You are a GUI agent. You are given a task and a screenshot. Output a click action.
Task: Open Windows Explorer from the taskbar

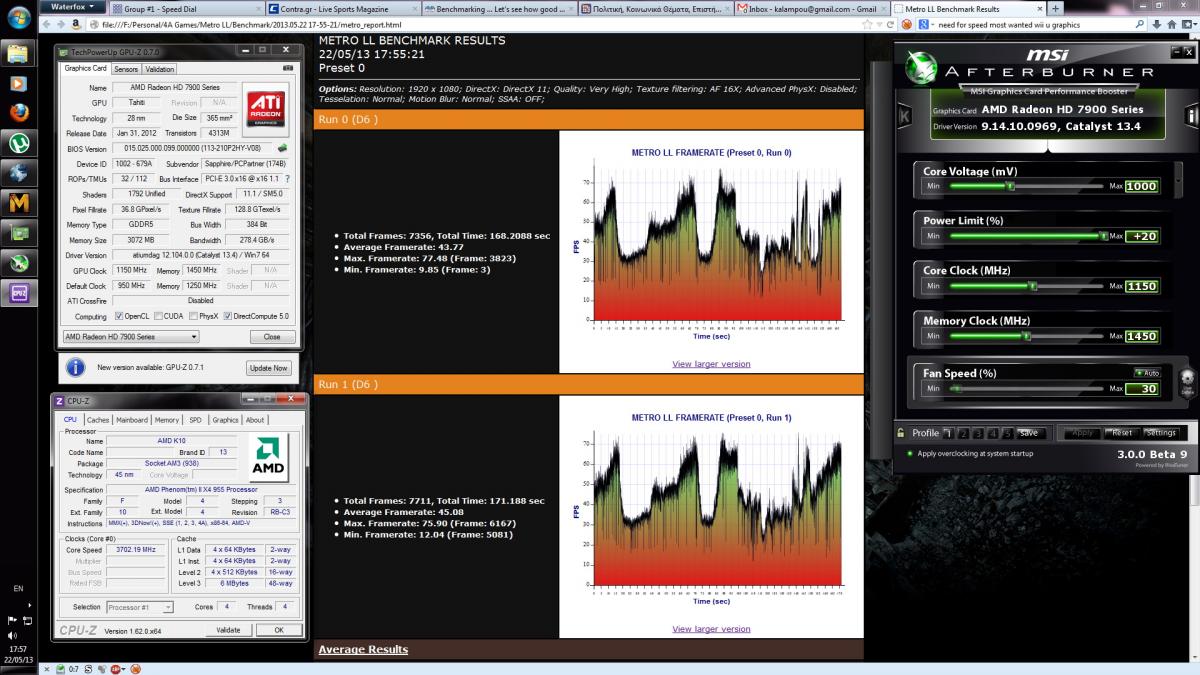pos(18,51)
